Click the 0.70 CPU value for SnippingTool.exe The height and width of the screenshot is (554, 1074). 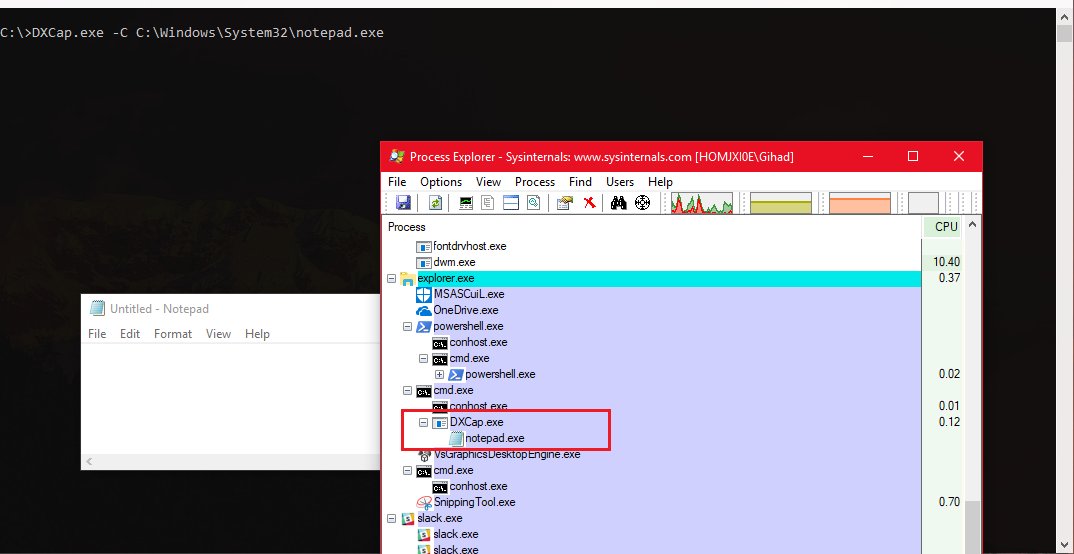coord(949,503)
